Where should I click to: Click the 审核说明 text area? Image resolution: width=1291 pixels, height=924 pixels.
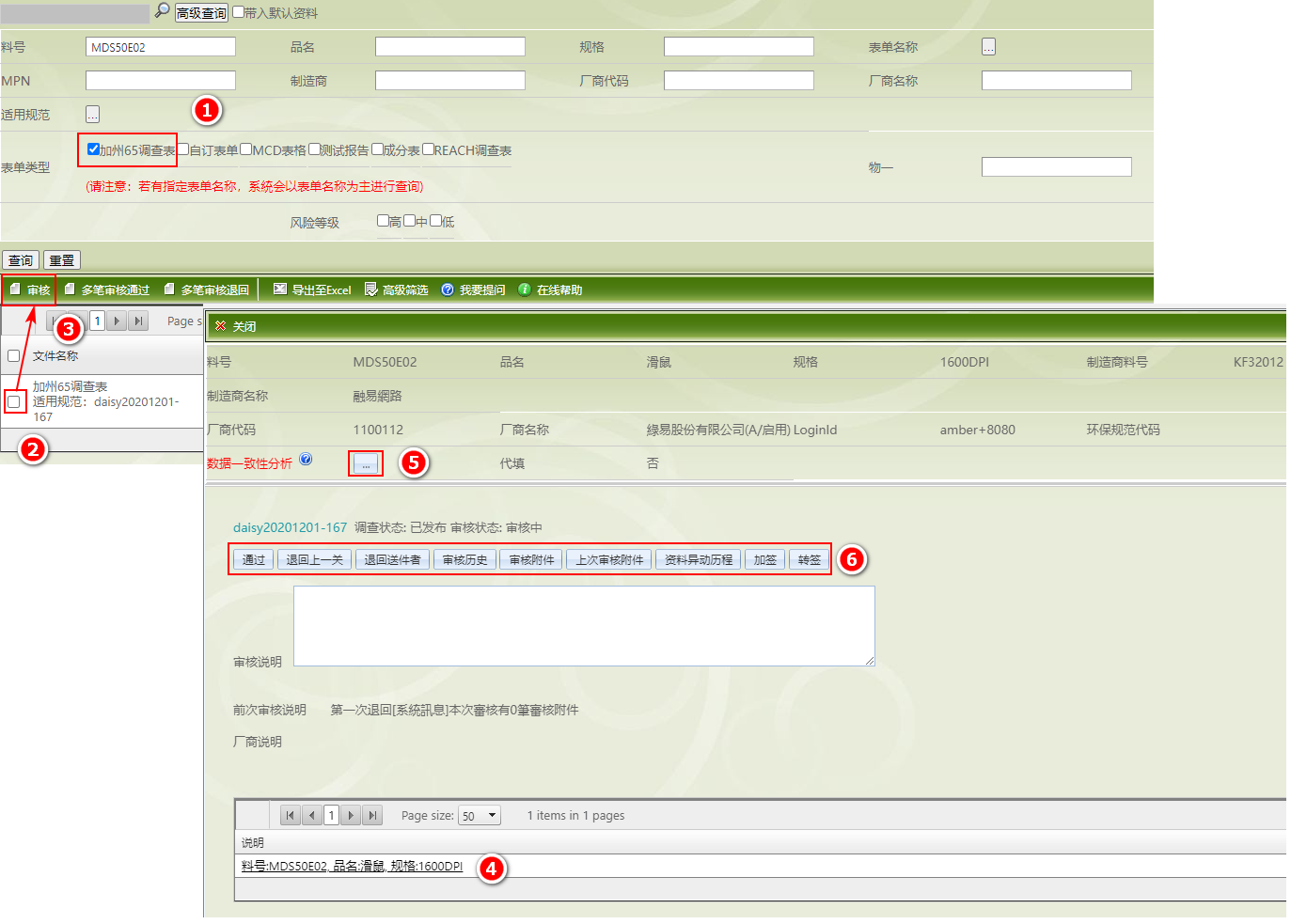(584, 626)
